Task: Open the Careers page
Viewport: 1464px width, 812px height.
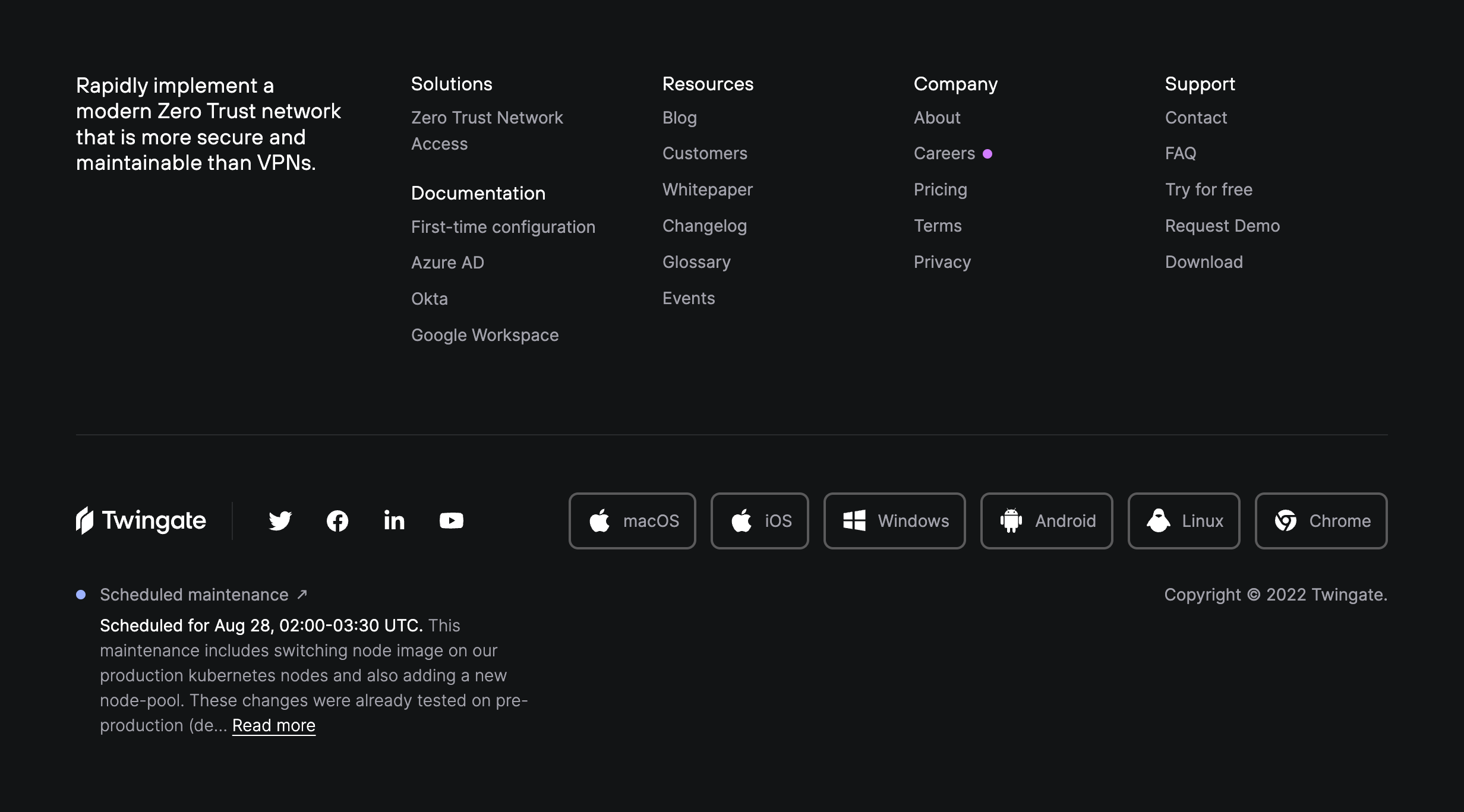Action: 944,153
